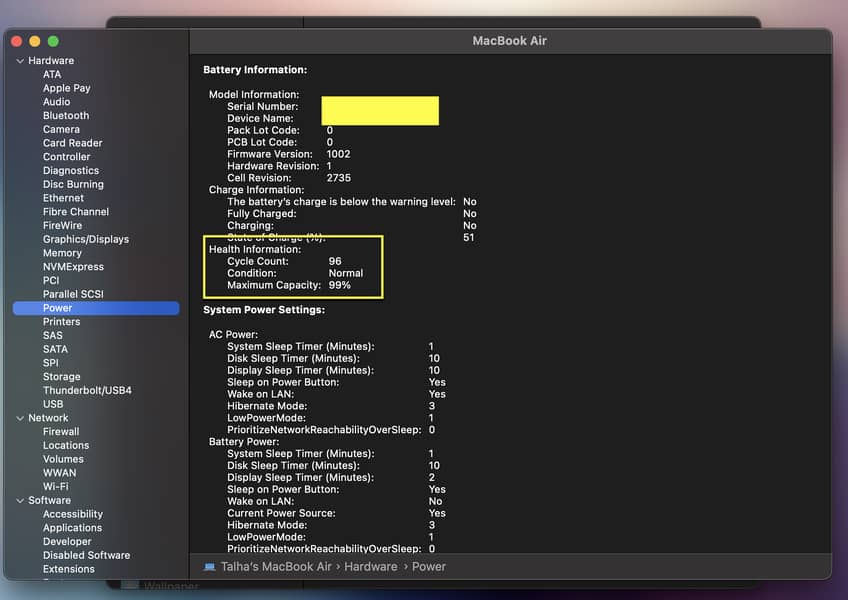Select Apple Pay in the sidebar
The height and width of the screenshot is (600, 848).
coord(66,88)
